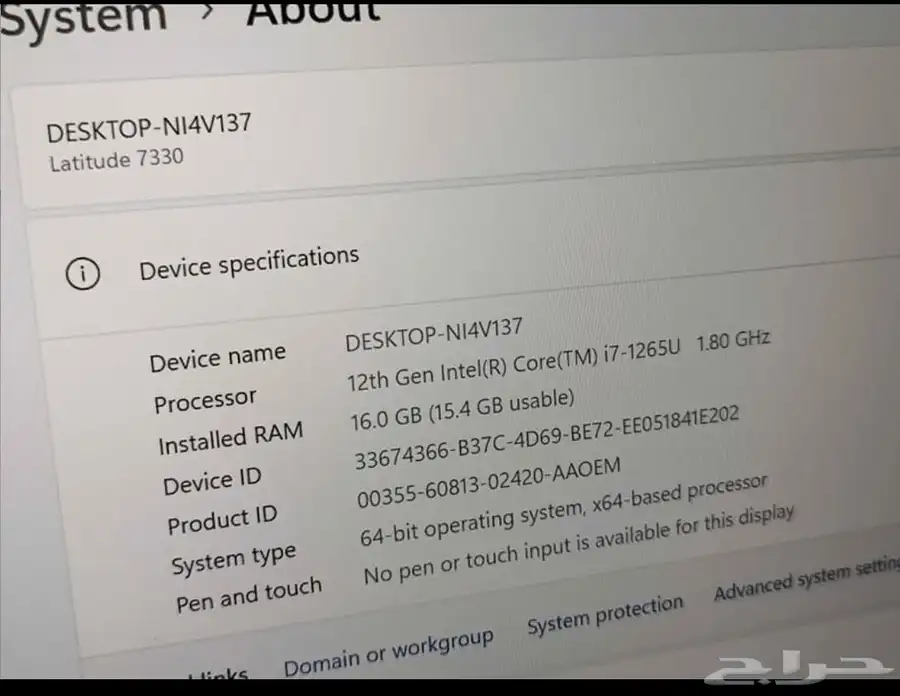Viewport: 900px width, 696px height.
Task: Open Advanced system settings link
Action: 806,578
